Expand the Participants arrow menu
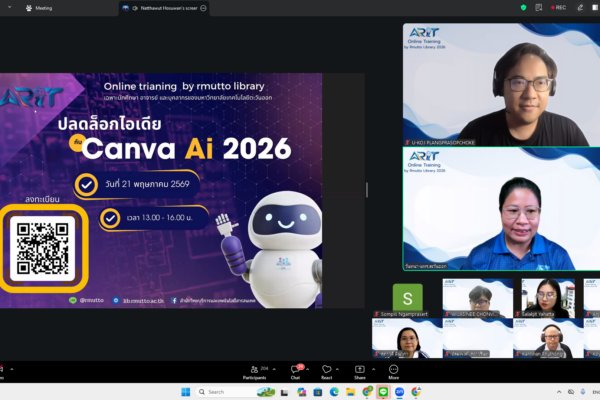 click(x=274, y=369)
